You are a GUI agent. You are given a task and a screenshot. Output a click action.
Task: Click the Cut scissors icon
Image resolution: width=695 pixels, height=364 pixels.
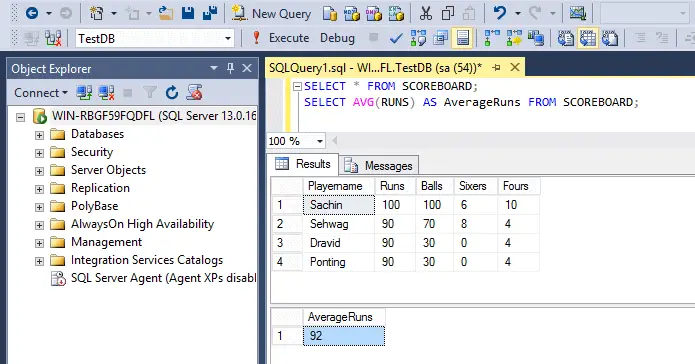(x=426, y=14)
